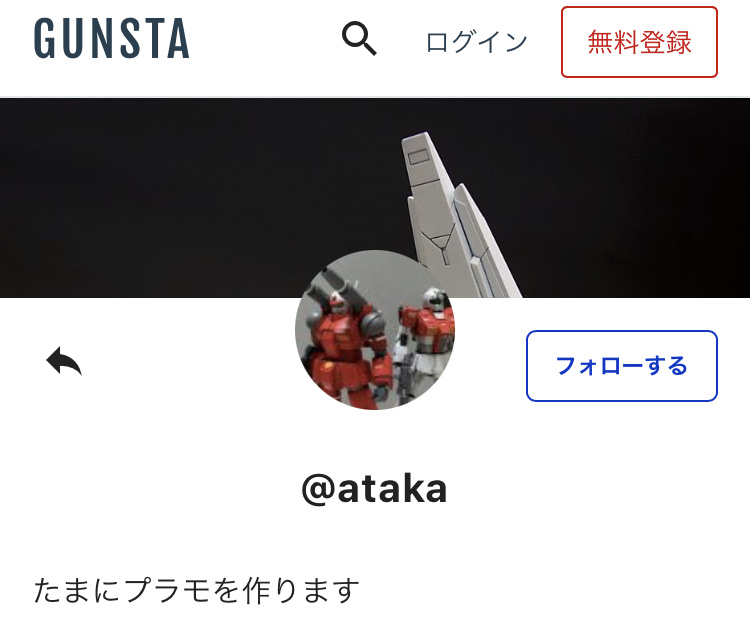Click the black back arrow left of avatar

(x=64, y=361)
